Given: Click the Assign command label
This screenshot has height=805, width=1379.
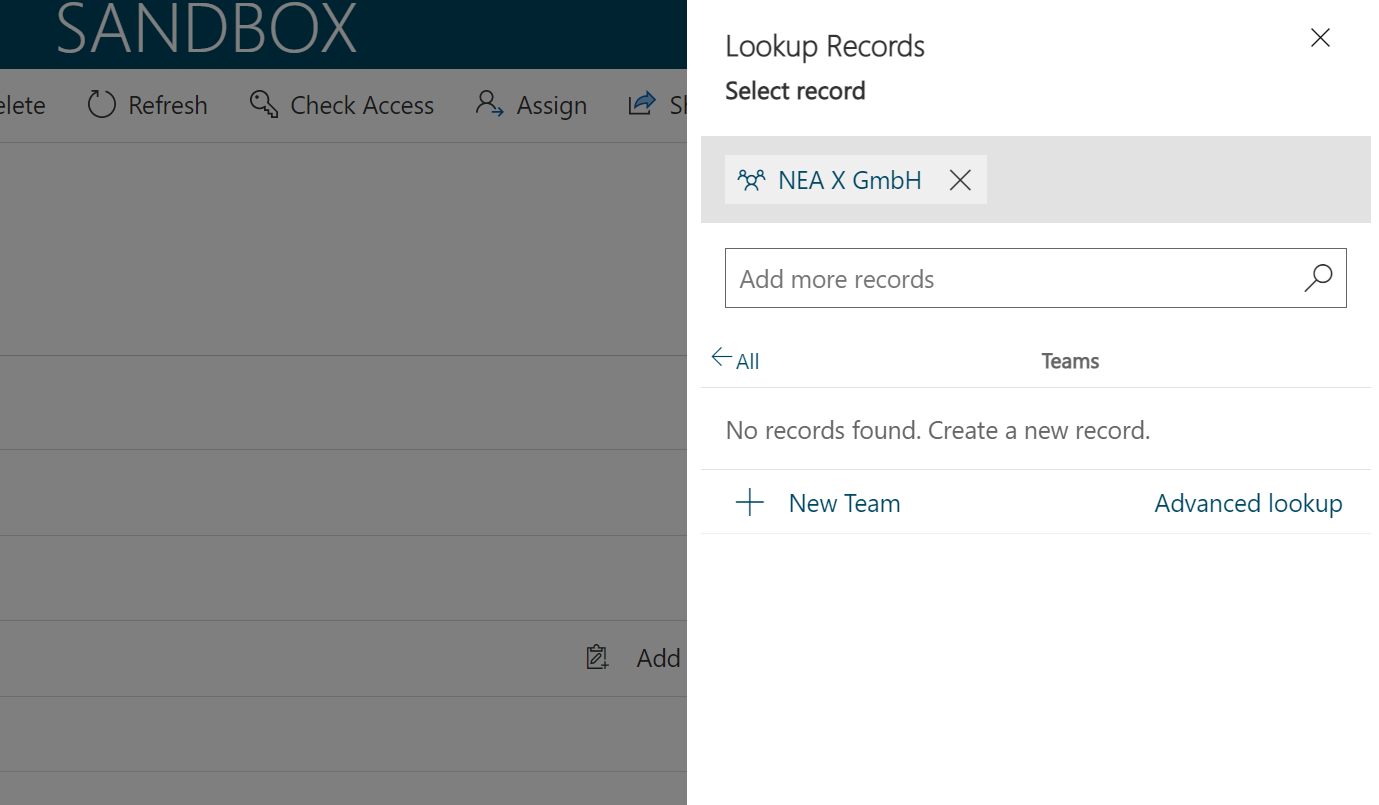Looking at the screenshot, I should (551, 105).
